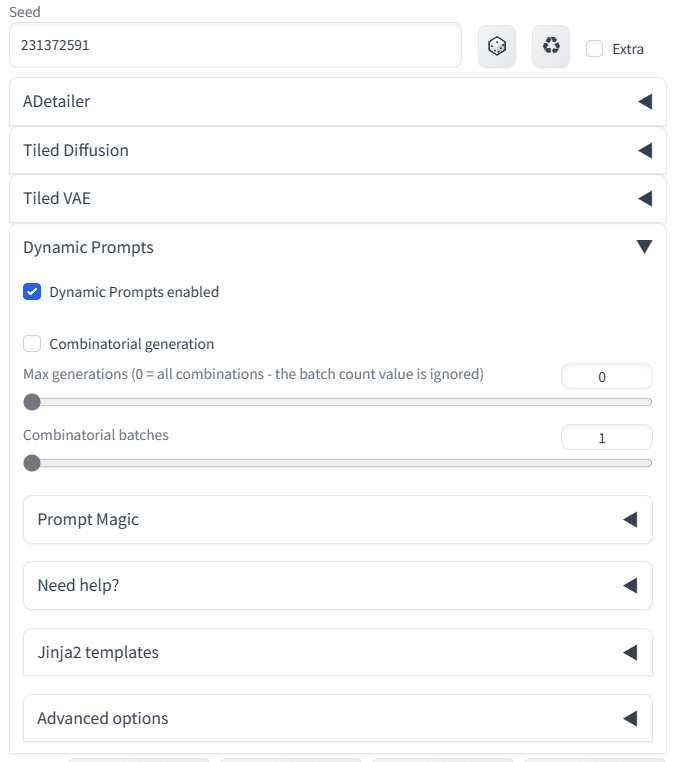674x762 pixels.
Task: Expand the Tiled VAE arrow
Action: pos(644,199)
